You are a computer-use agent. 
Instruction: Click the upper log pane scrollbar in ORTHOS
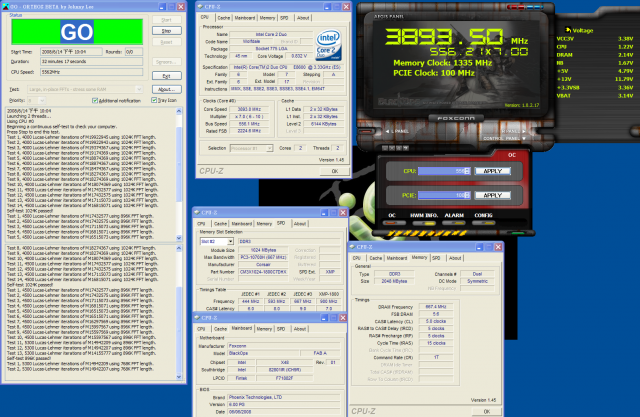click(179, 174)
